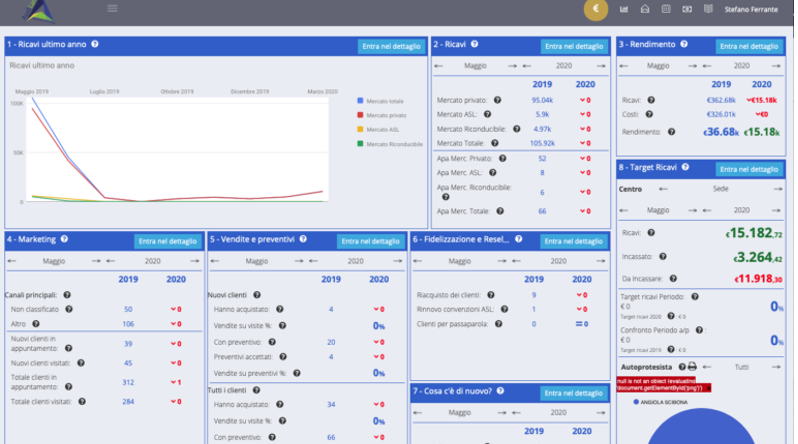Go to previous month in Marketing panel
This screenshot has width=798, height=444.
[x=12, y=261]
